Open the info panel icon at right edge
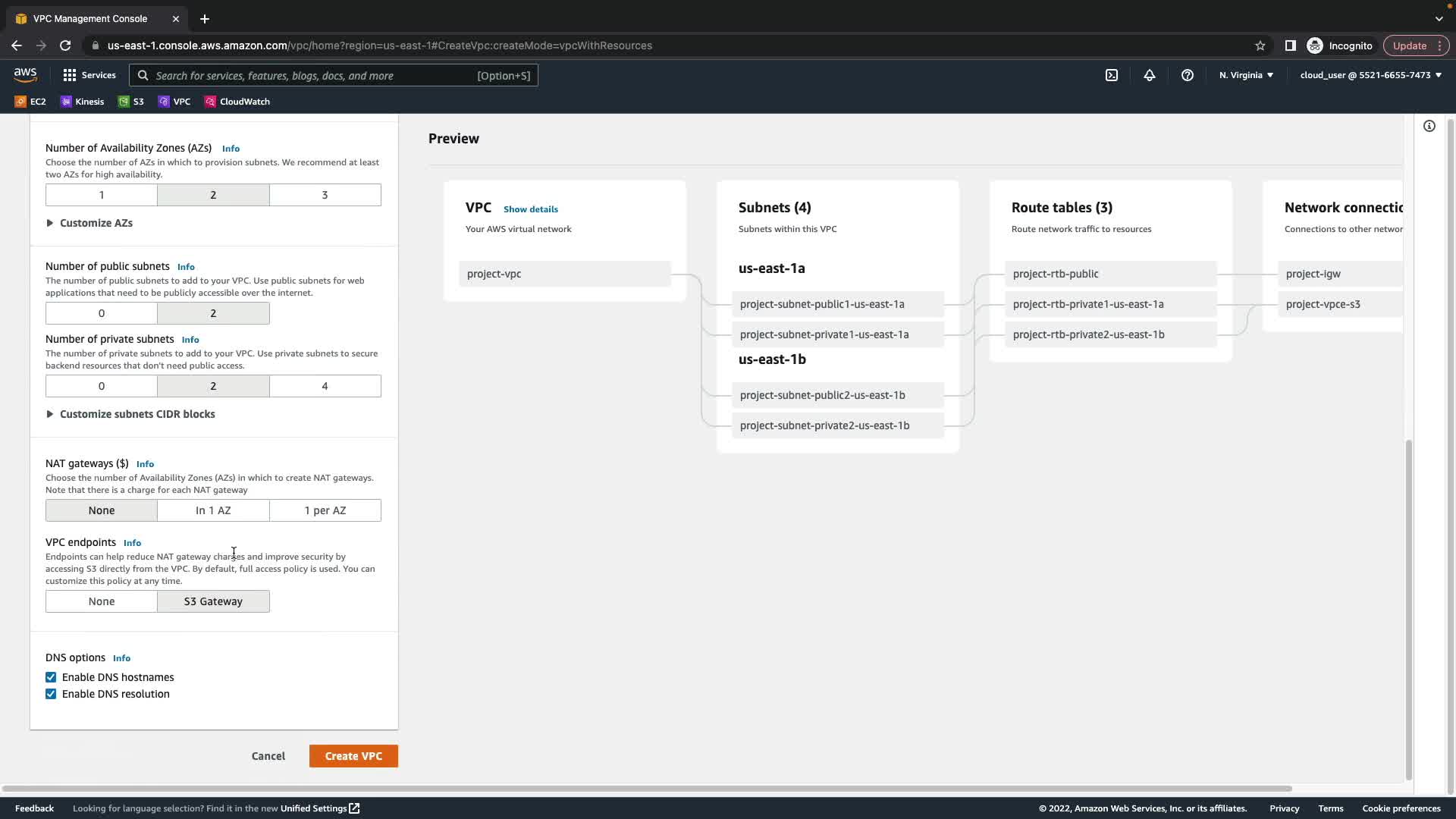This screenshot has width=1456, height=819. [1429, 126]
